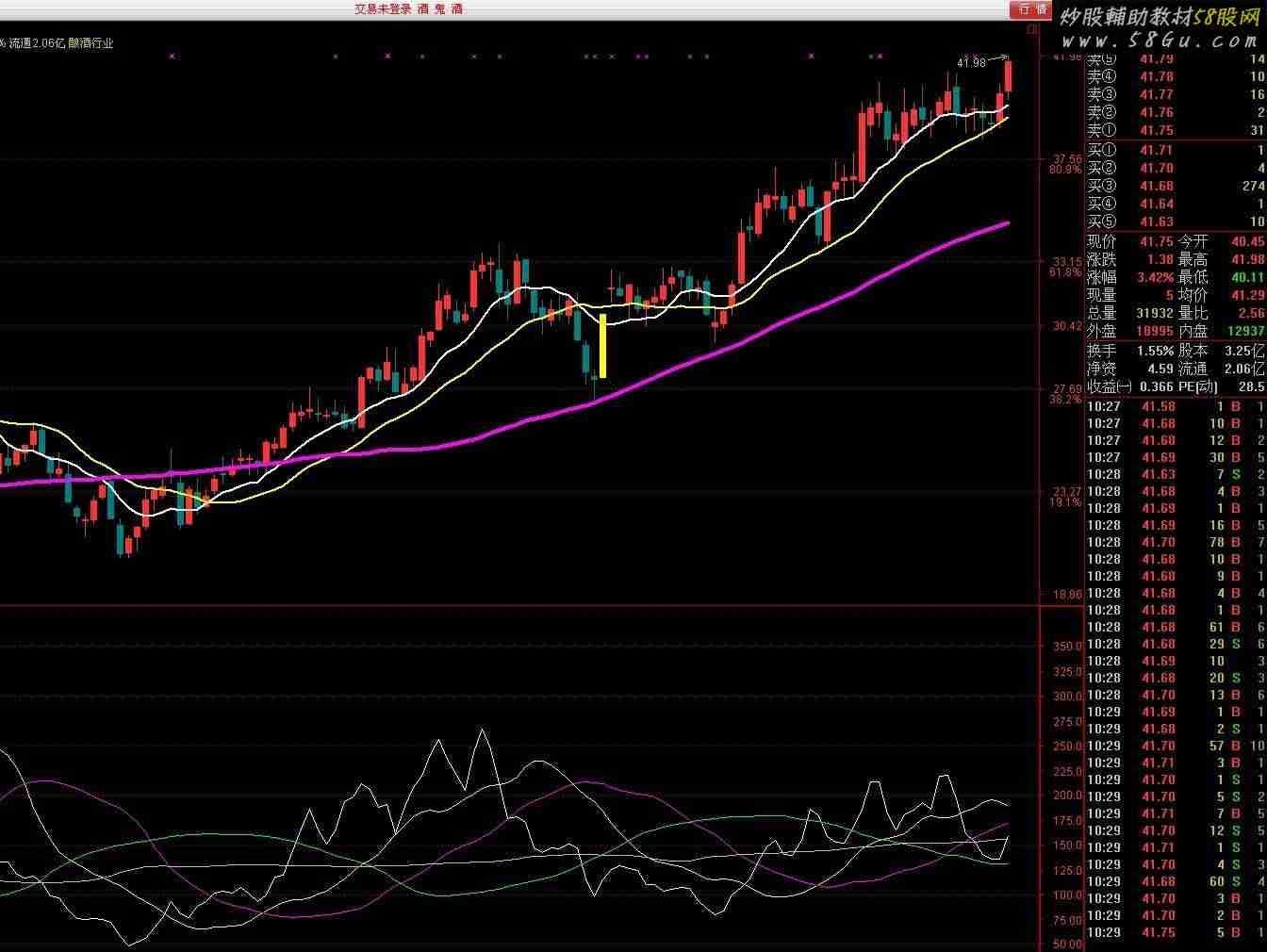1267x952 pixels.
Task: Click the rightmost candlestick near 41.98 label
Action: coord(1009,76)
